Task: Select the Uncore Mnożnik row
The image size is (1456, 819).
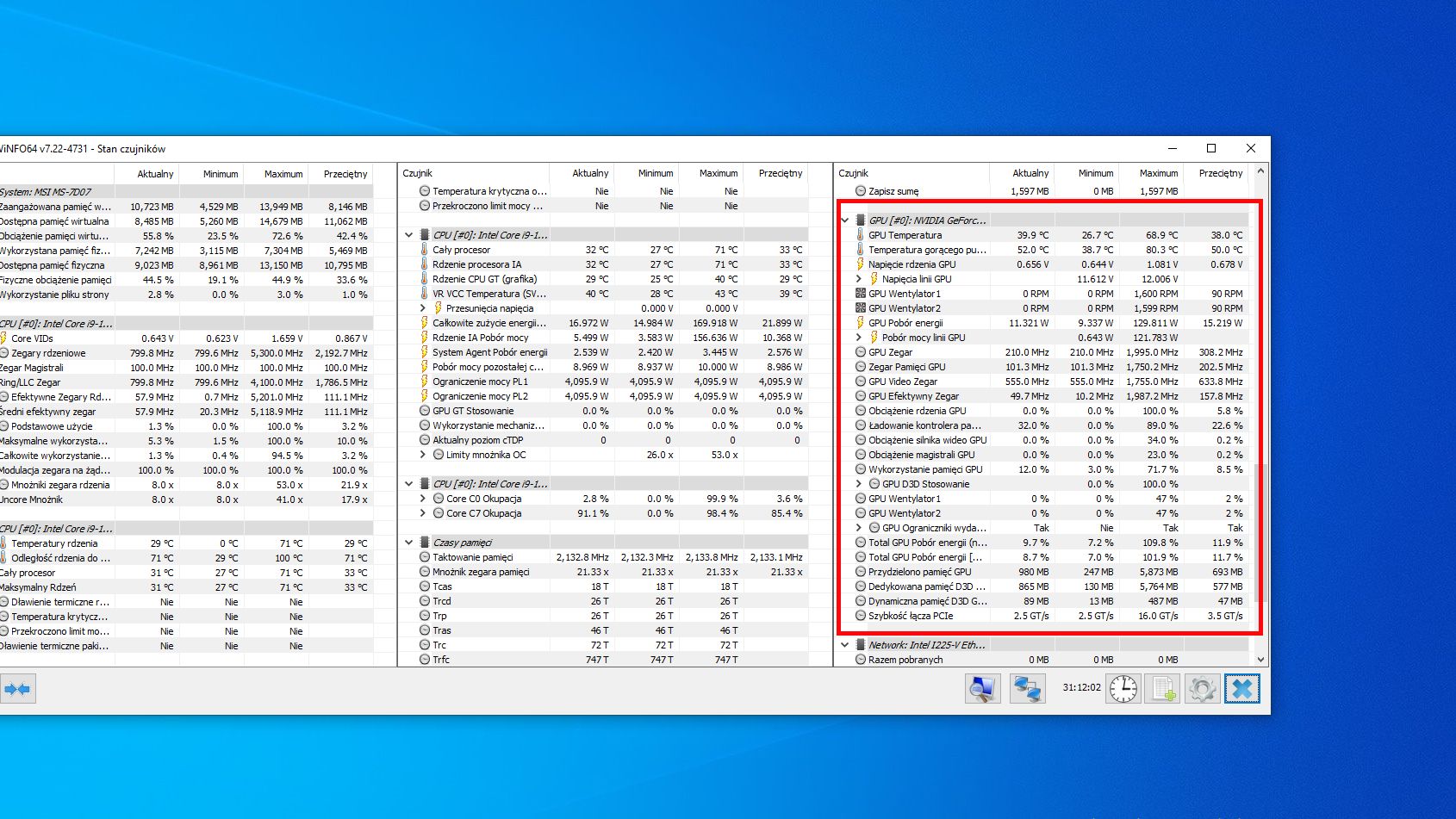Action: tap(186, 499)
